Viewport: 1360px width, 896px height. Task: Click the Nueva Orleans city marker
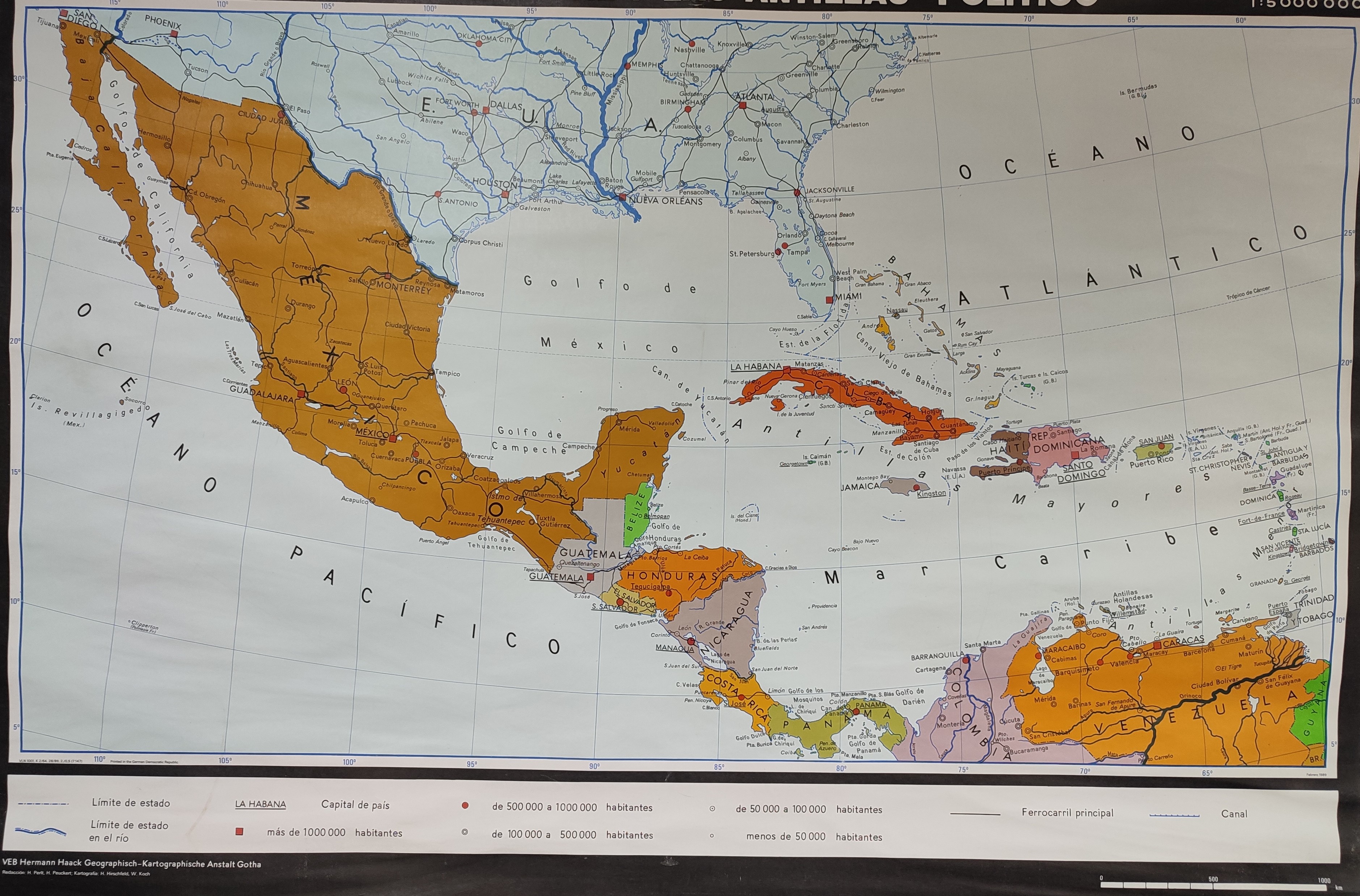point(622,196)
